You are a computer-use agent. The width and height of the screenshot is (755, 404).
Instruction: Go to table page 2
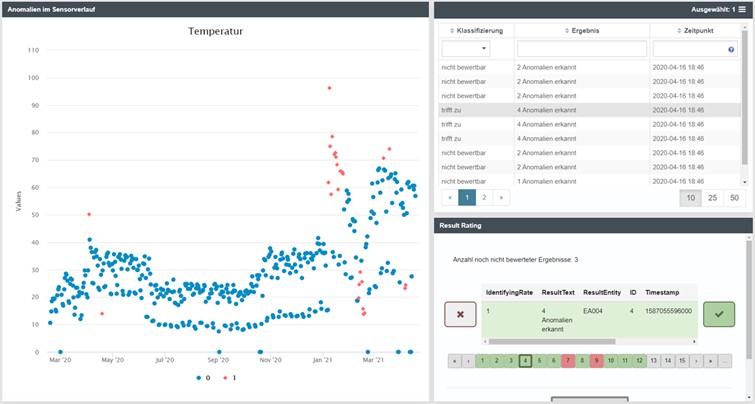[x=484, y=197]
